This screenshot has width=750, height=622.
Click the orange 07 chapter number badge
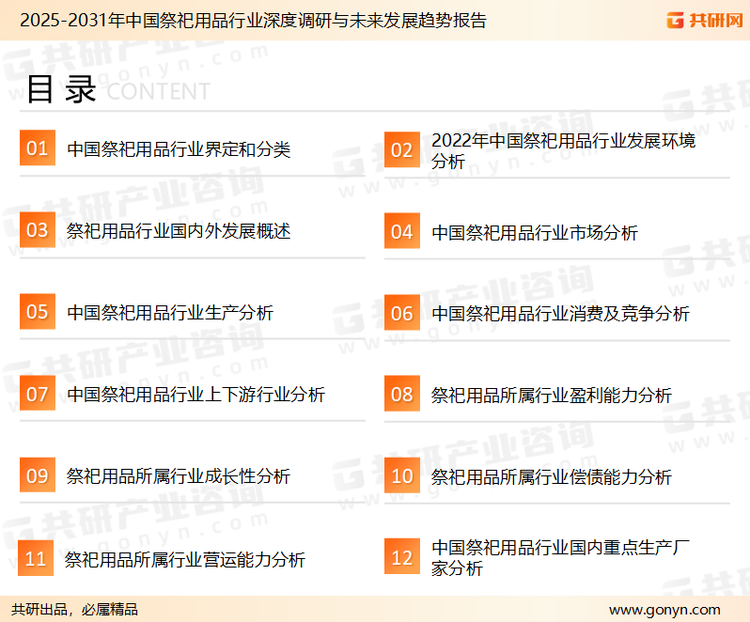[37, 393]
